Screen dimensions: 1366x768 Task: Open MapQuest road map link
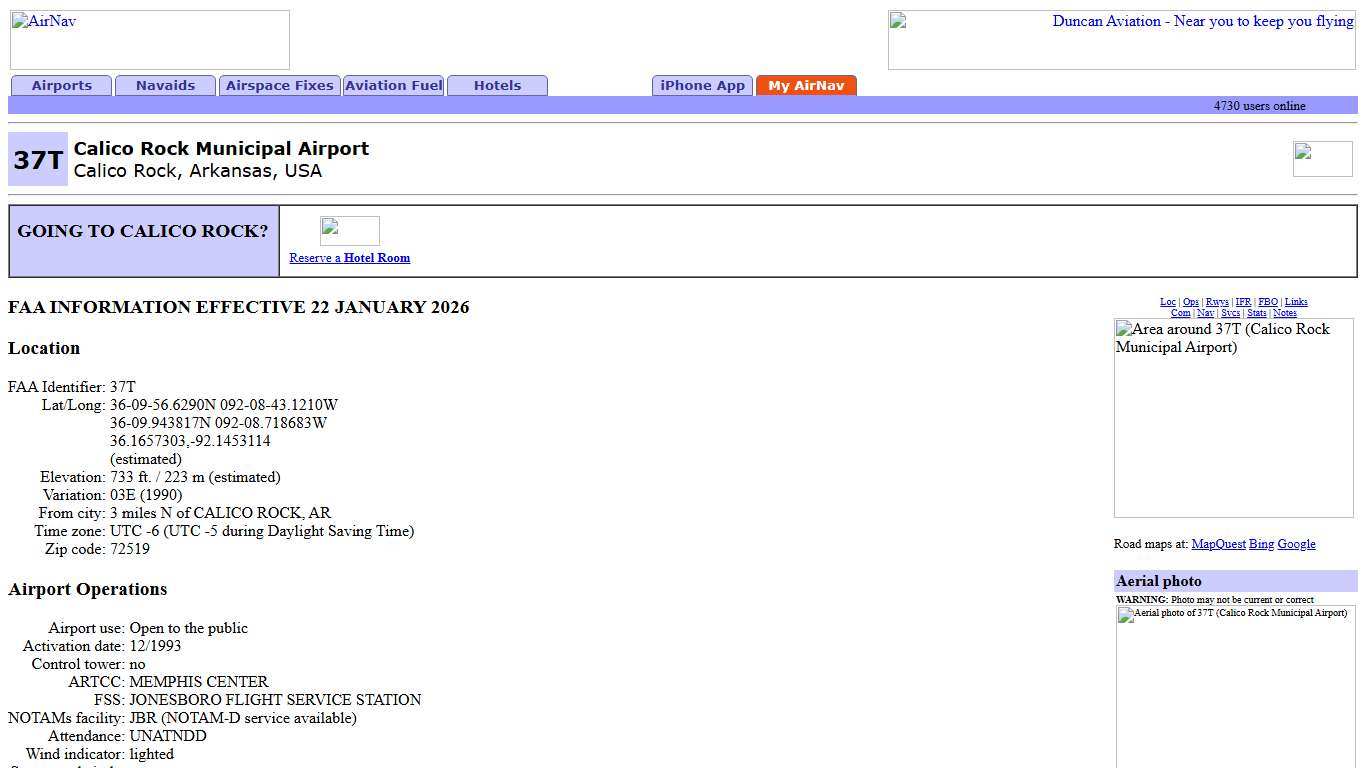click(x=1218, y=544)
